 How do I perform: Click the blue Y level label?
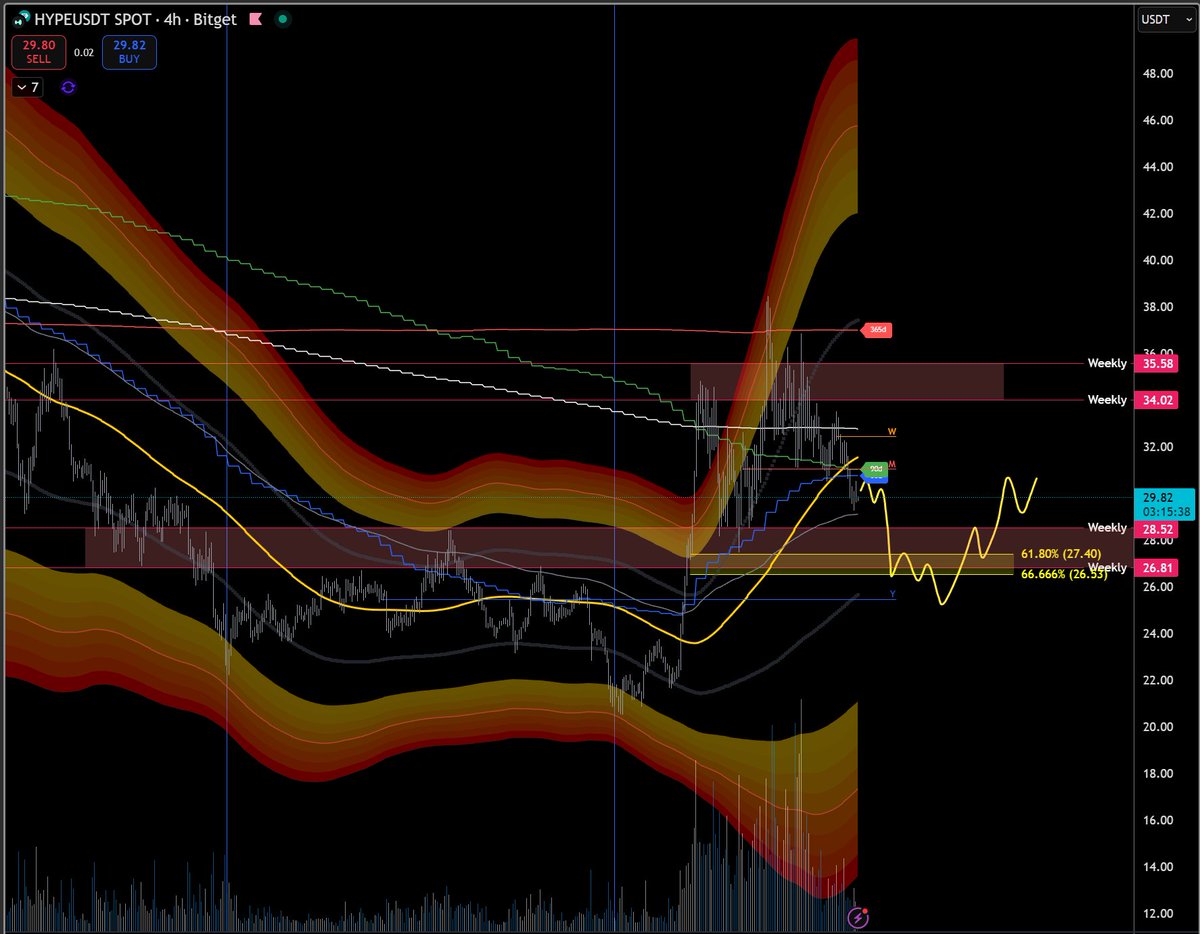[892, 595]
